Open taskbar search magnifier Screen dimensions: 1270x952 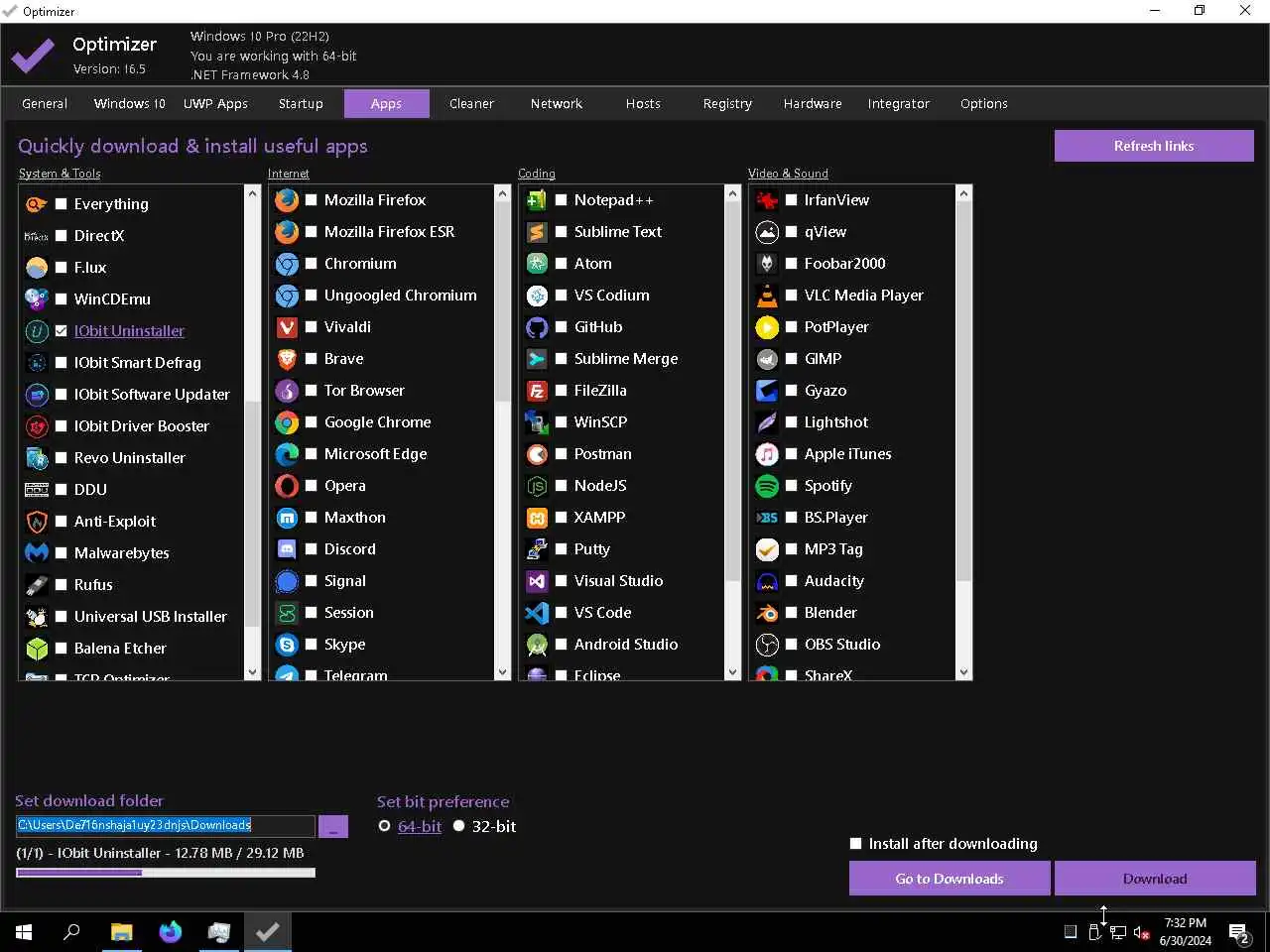click(71, 932)
